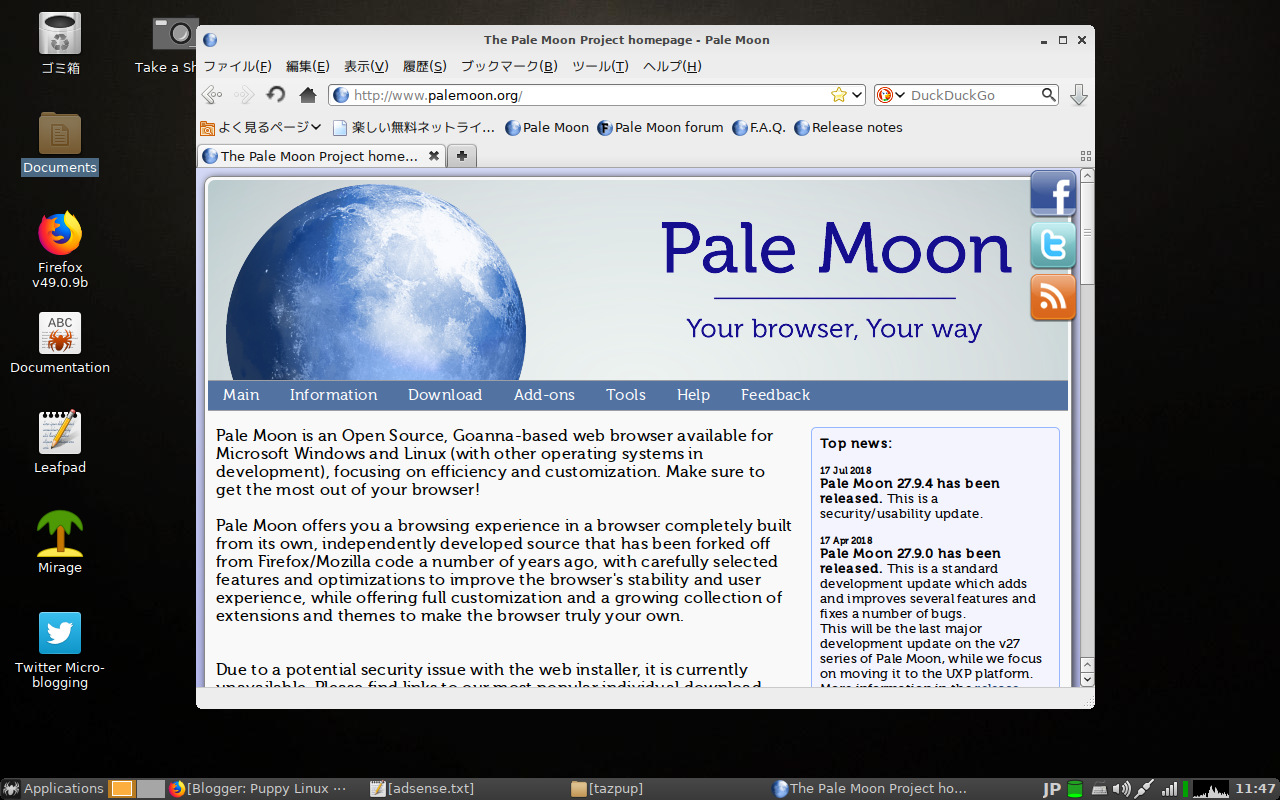Select the Leafpad desktop icon
Screen dimensions: 1280x800
tap(60, 443)
